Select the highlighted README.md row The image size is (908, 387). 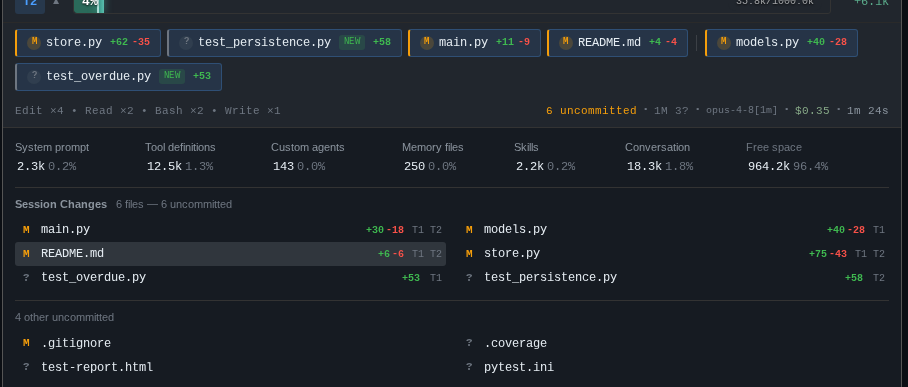tap(230, 254)
